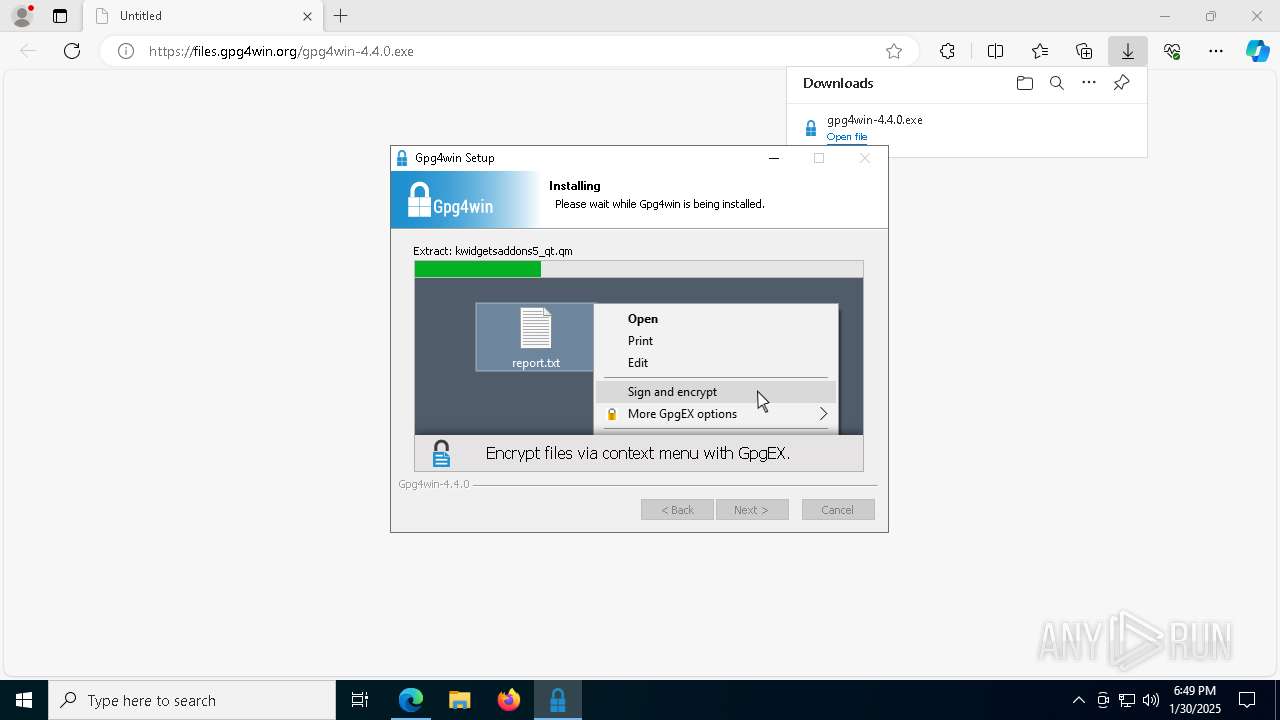The image size is (1280, 720).
Task: Click the Open file link
Action: 847,137
